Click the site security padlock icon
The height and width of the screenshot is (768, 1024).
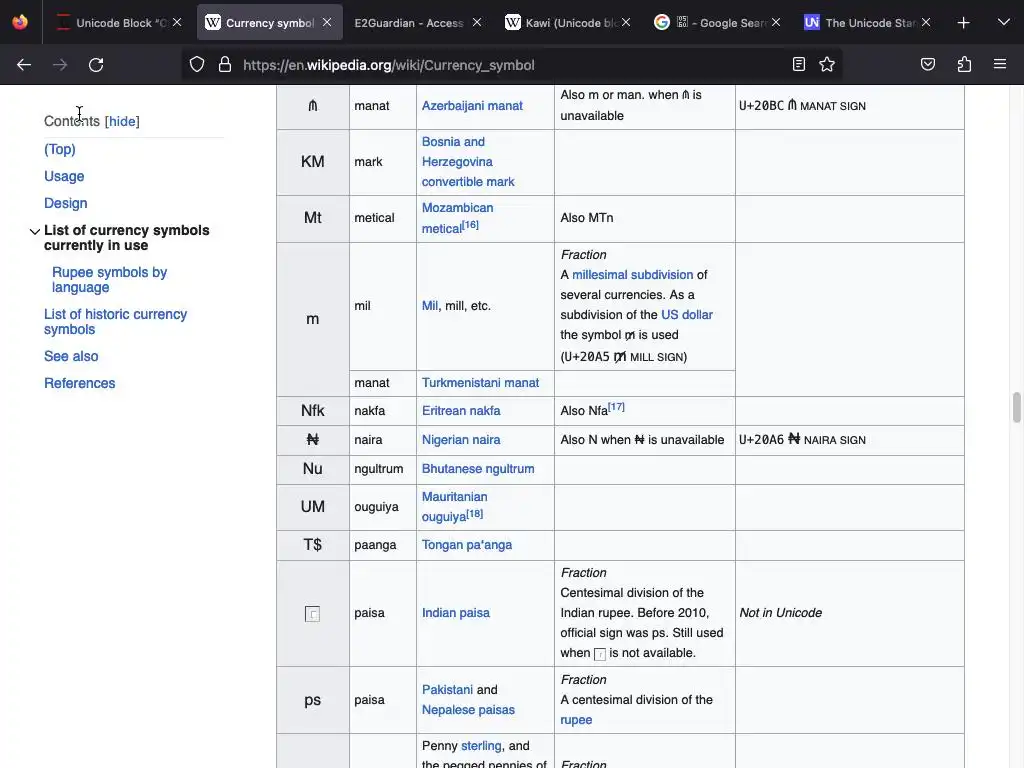(x=225, y=65)
